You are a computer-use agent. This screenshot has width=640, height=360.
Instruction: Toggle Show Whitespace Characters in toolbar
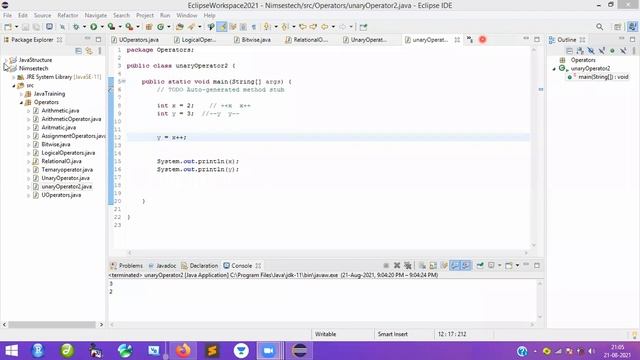click(253, 27)
